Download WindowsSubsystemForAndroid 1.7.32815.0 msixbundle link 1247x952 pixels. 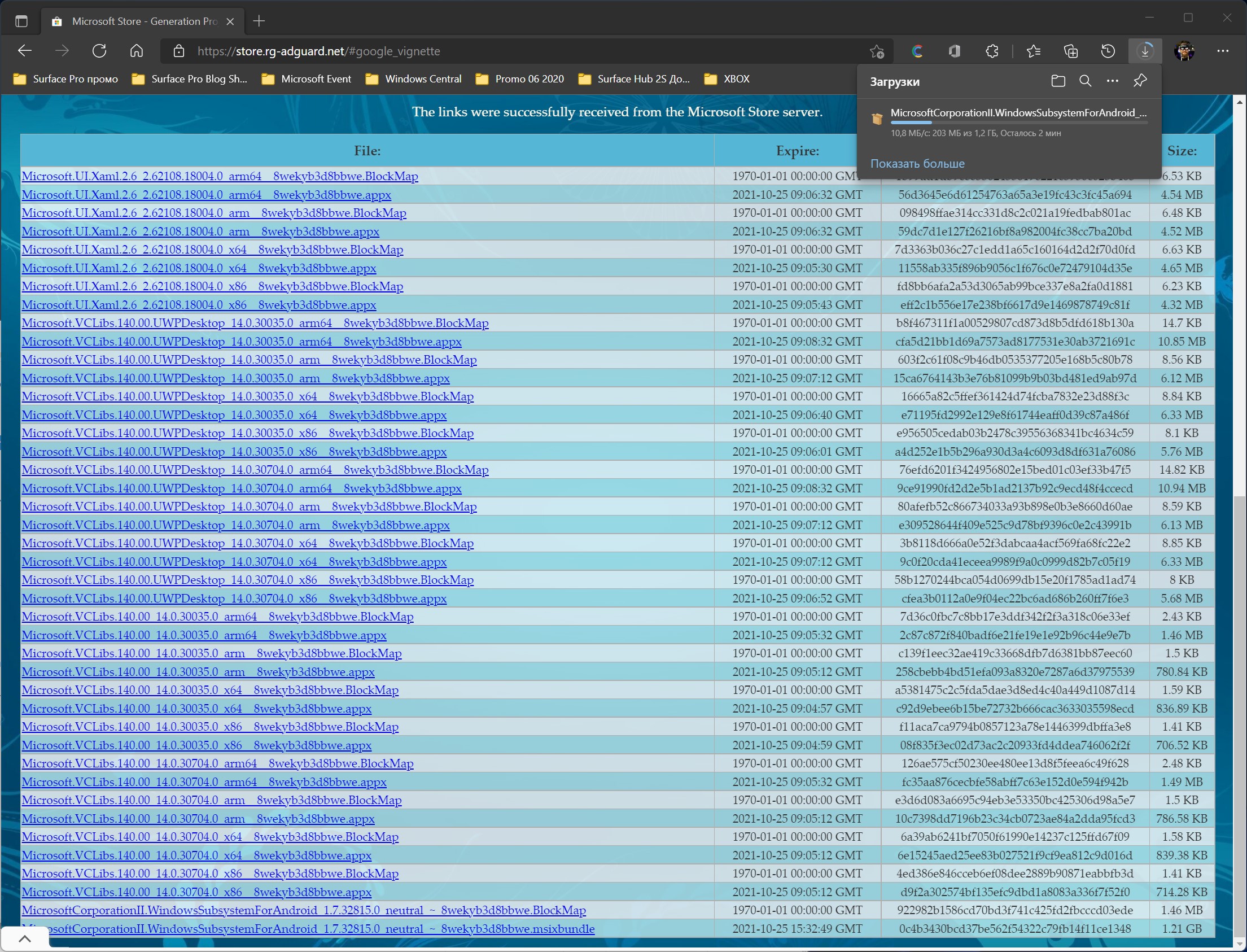pos(308,929)
